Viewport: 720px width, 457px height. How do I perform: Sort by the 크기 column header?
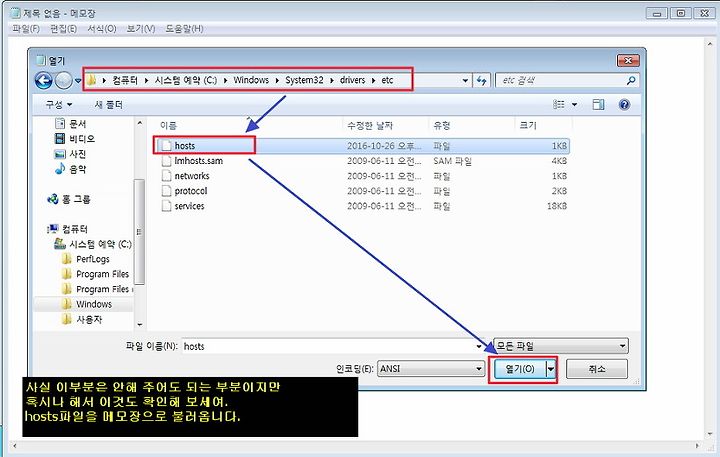click(528, 125)
